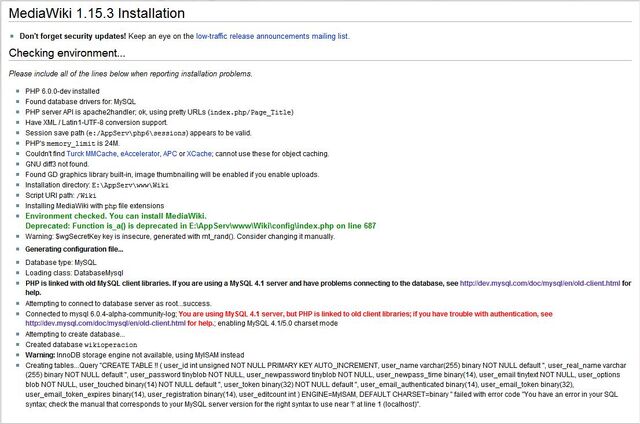Click 'Attempting to create database...' line
The image size is (640, 424).
[x=75, y=334]
